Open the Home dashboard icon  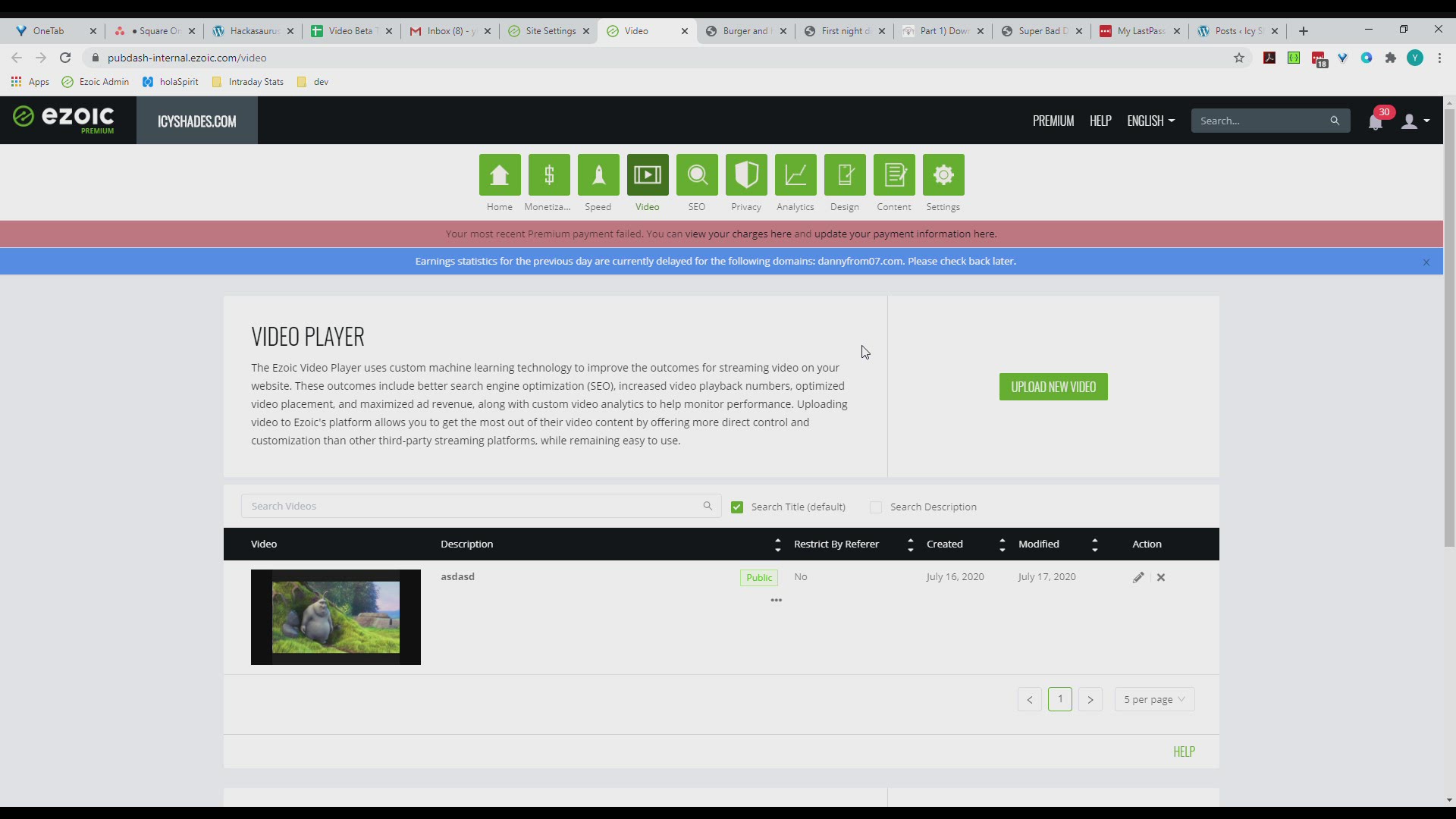(x=500, y=174)
